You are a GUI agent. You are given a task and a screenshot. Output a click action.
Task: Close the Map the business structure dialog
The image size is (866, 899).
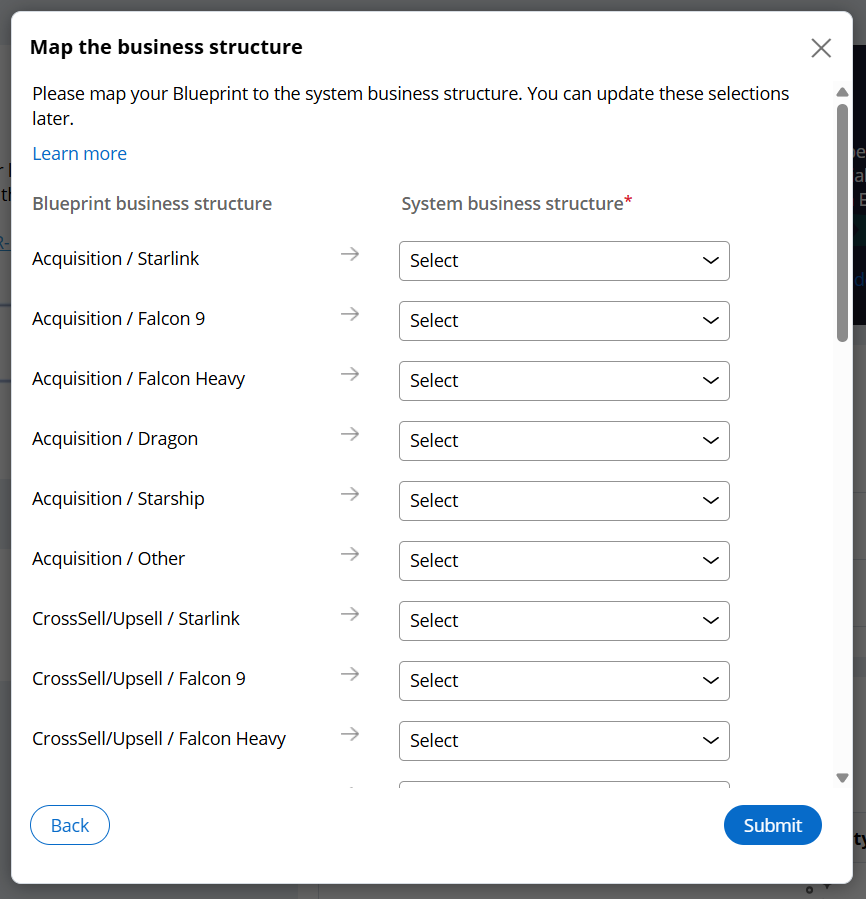tap(821, 48)
